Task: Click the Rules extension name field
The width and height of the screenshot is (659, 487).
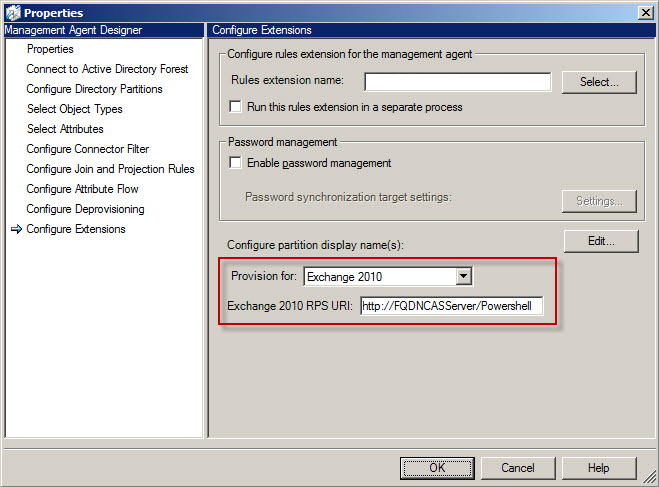Action: point(457,81)
